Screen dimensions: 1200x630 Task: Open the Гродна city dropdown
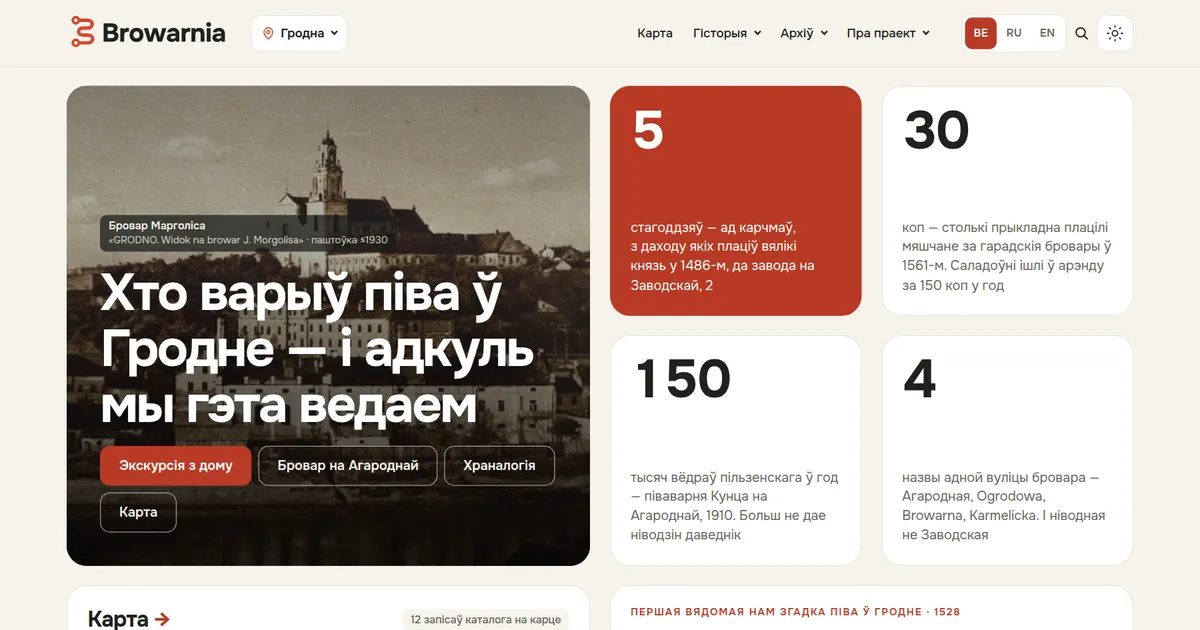299,33
